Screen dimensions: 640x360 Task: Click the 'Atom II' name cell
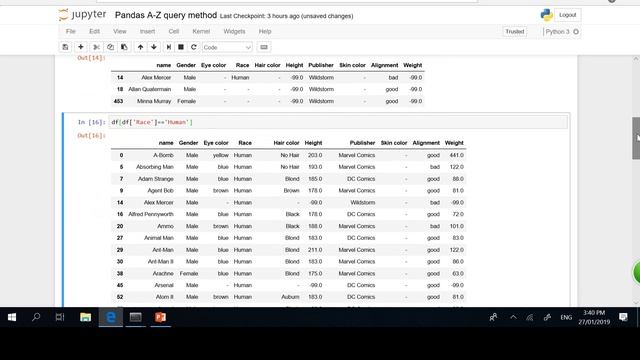point(164,297)
